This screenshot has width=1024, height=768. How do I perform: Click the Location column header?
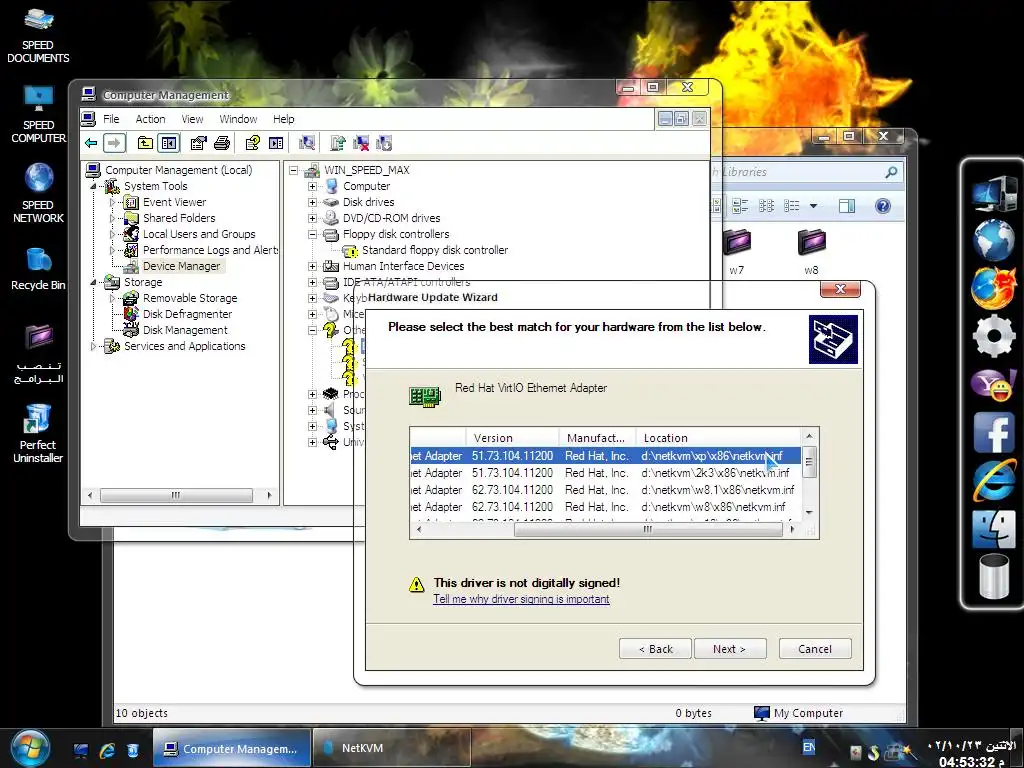tap(718, 438)
